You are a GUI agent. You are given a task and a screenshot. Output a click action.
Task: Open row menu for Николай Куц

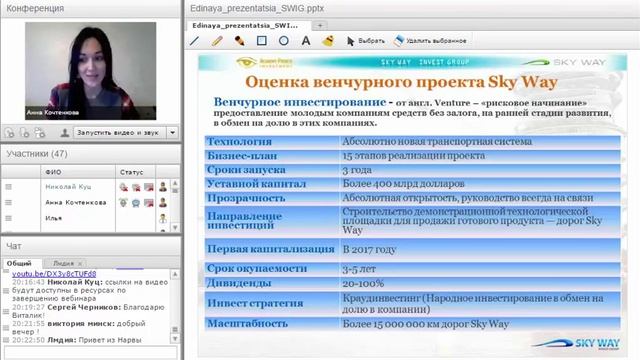[9, 187]
